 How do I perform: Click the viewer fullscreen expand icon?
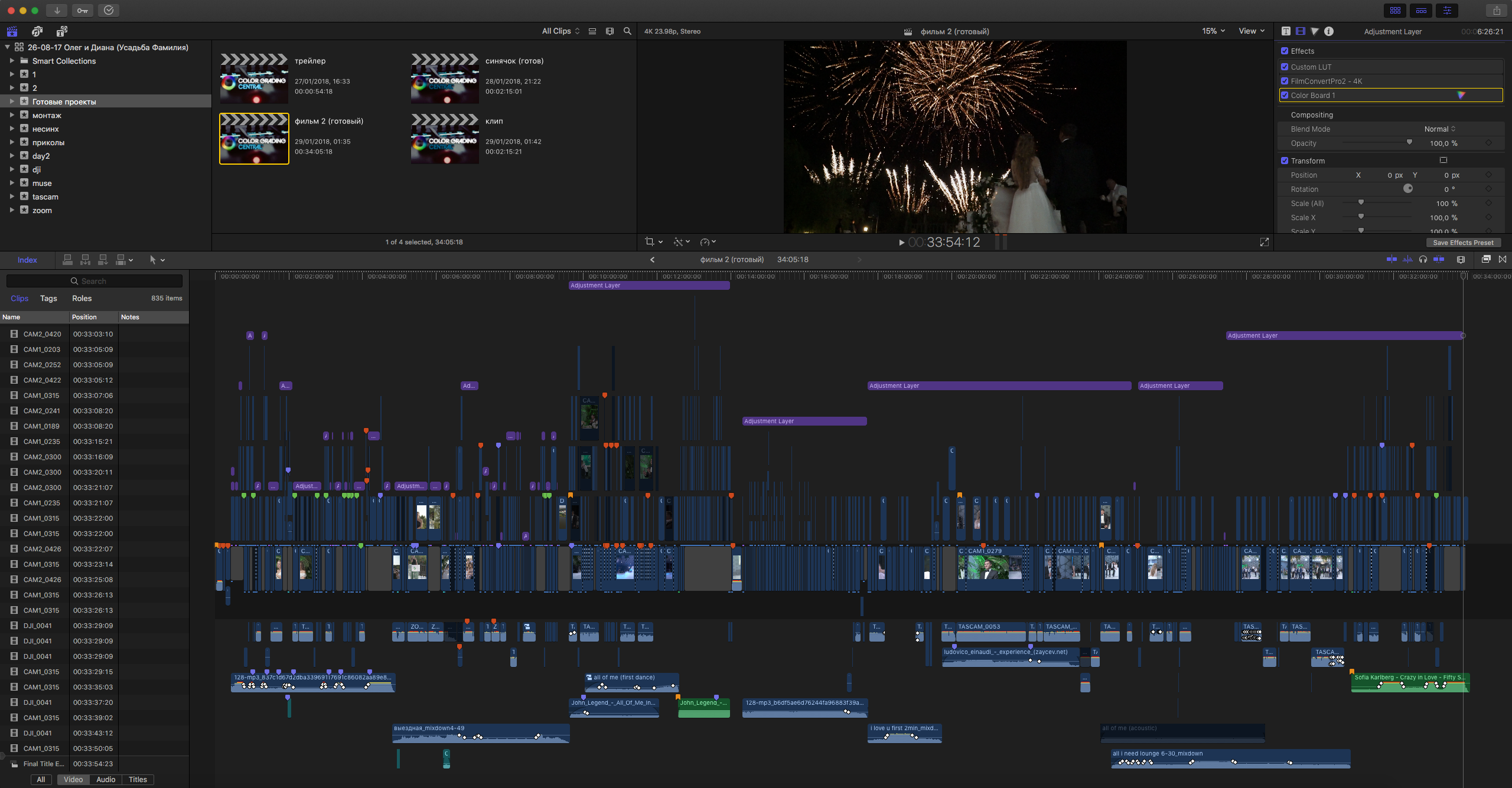click(x=1264, y=242)
